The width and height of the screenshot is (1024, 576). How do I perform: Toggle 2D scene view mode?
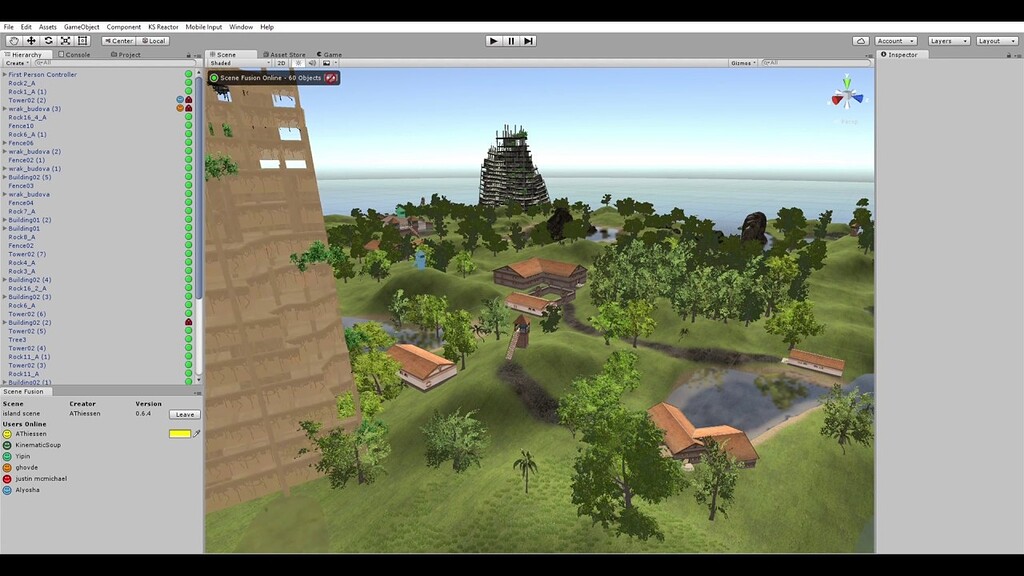(x=280, y=62)
